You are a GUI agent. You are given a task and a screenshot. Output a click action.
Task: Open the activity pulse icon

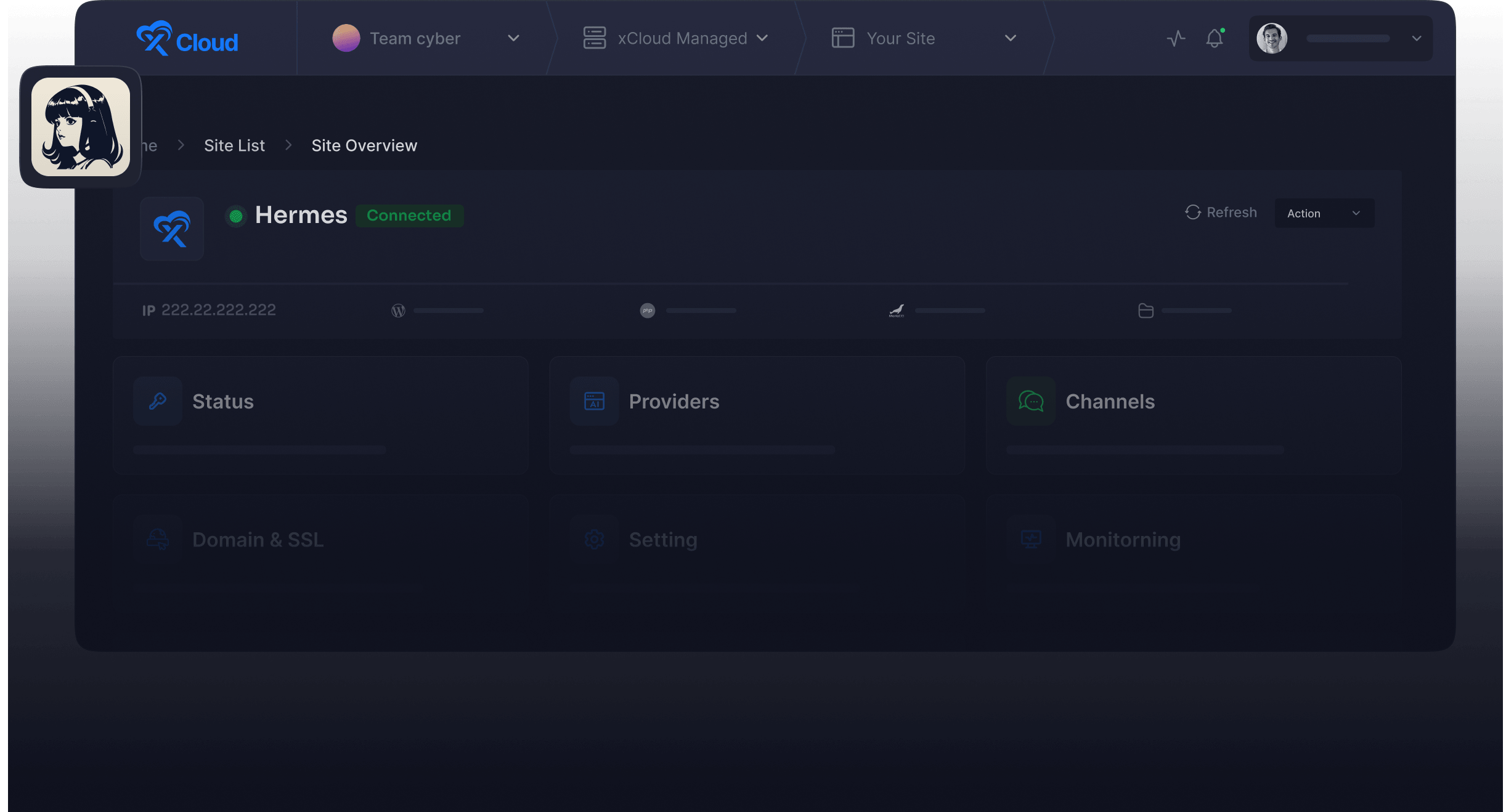click(1176, 39)
